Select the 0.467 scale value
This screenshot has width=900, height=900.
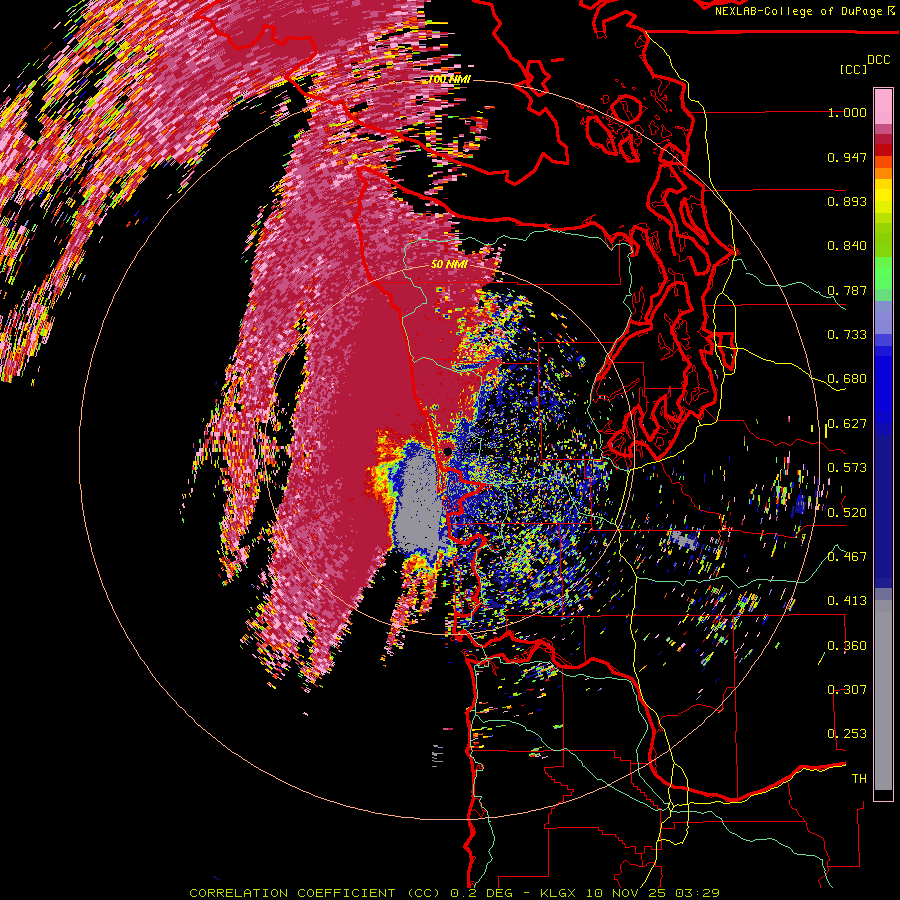click(x=847, y=557)
